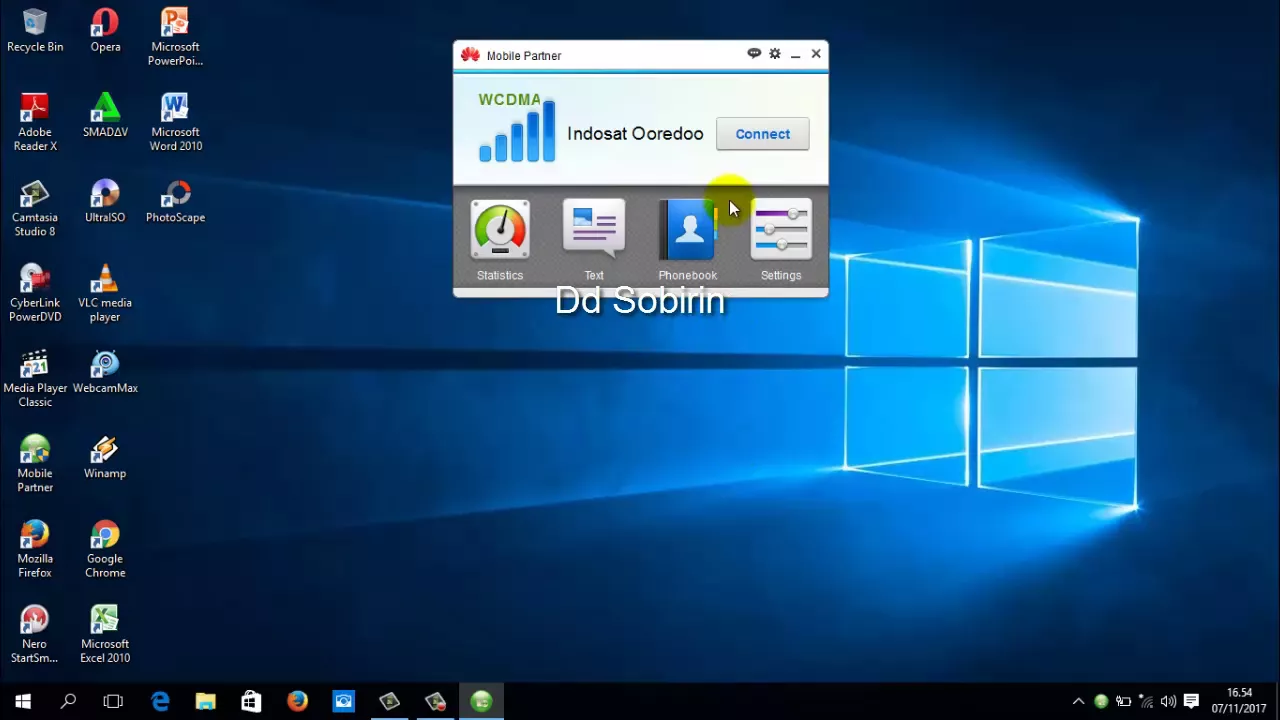The image size is (1280, 720).
Task: Open Windows Store from the taskbar
Action: coord(251,701)
